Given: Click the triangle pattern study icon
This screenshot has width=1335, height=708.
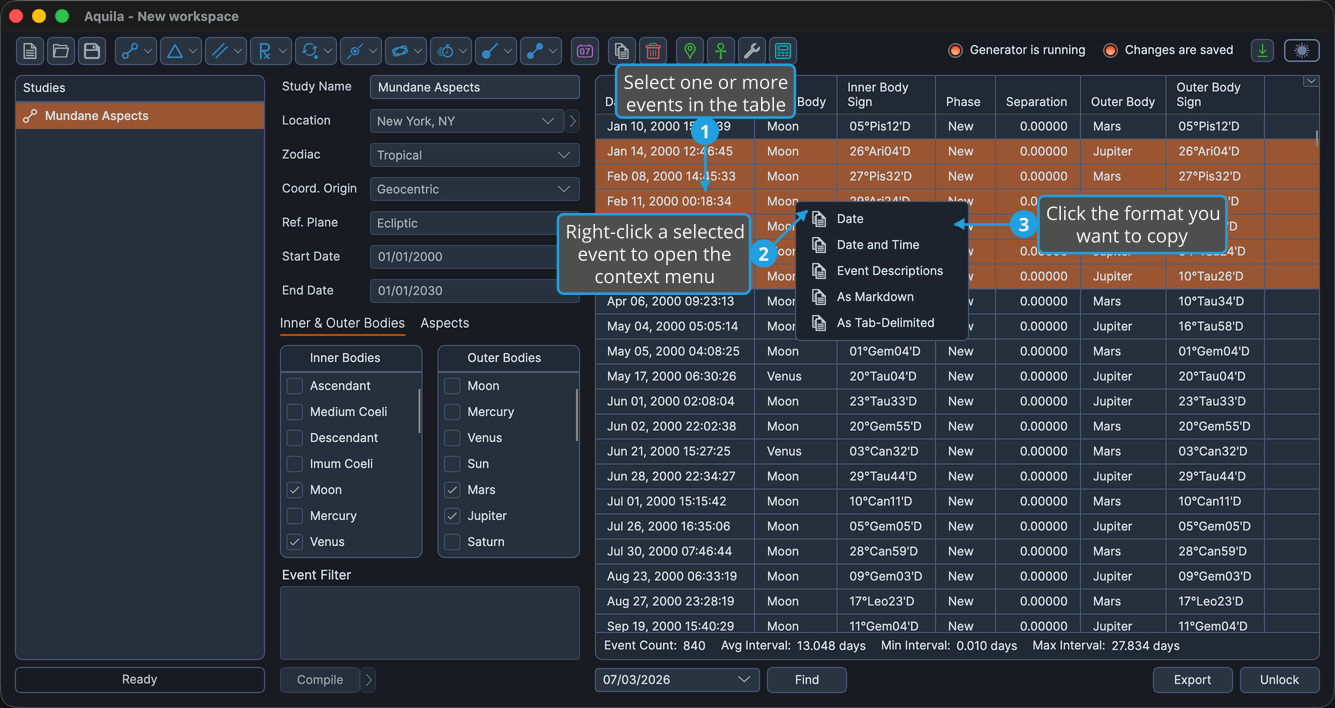Looking at the screenshot, I should [x=175, y=51].
